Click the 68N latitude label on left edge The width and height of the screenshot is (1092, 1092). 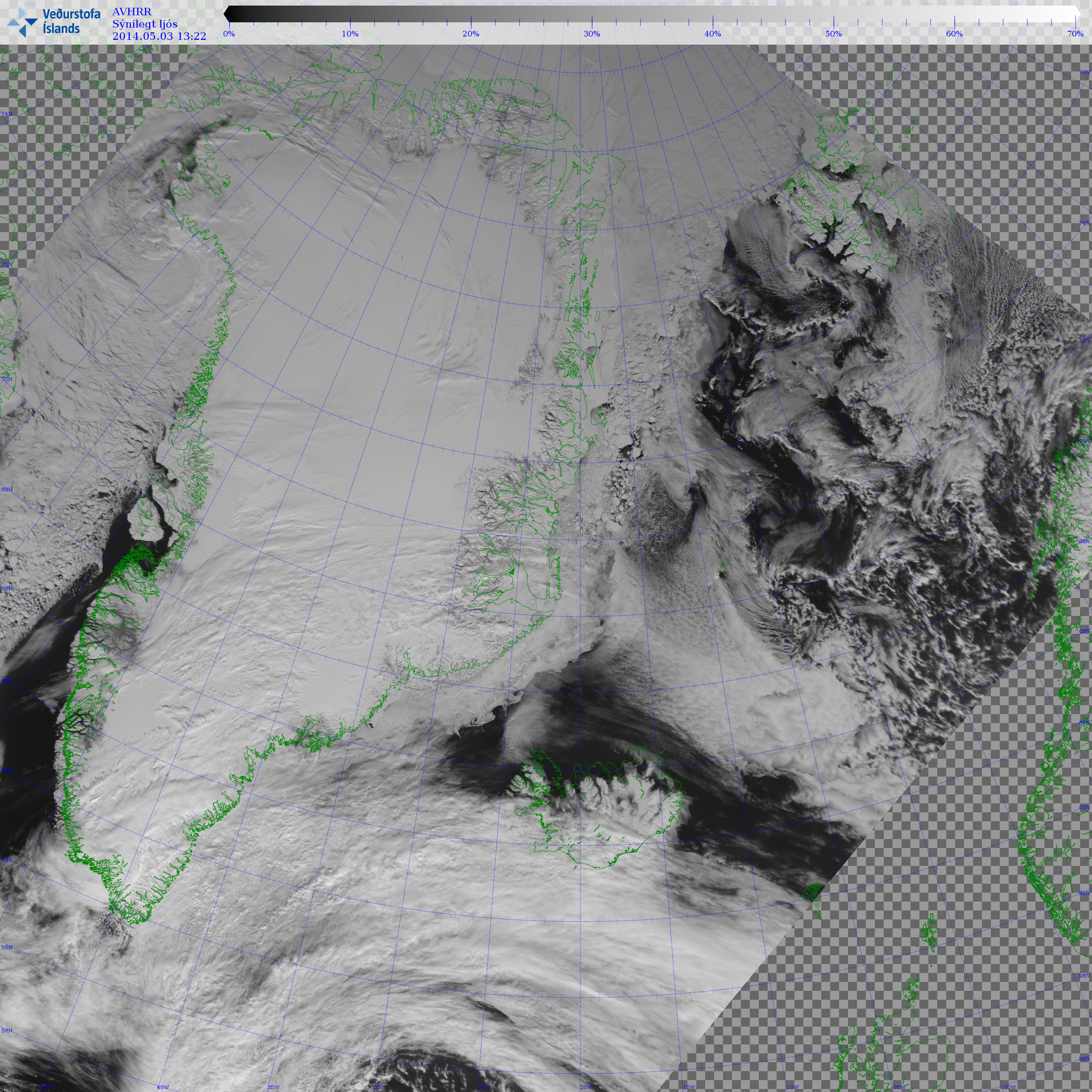click(7, 489)
